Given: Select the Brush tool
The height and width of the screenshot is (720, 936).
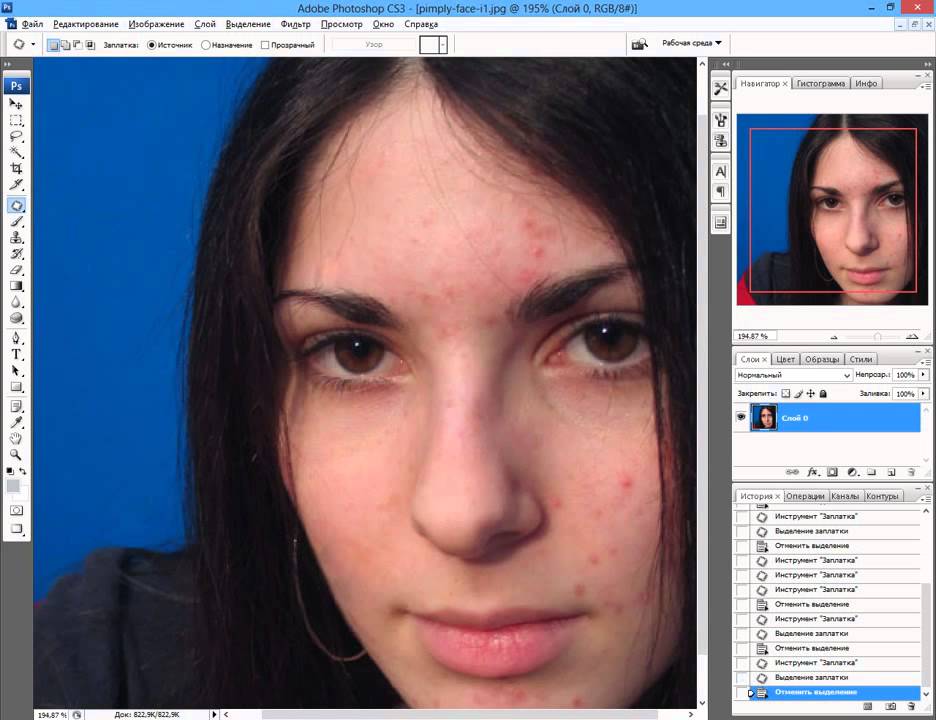Looking at the screenshot, I should (16, 221).
